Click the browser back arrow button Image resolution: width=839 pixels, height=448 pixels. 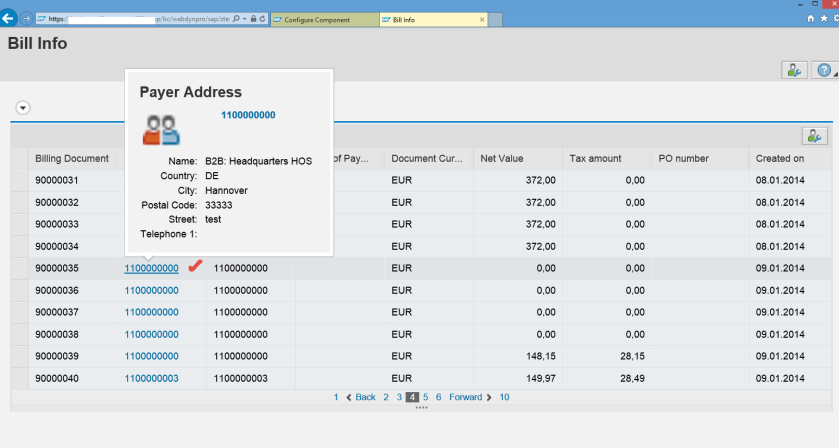click(8, 19)
